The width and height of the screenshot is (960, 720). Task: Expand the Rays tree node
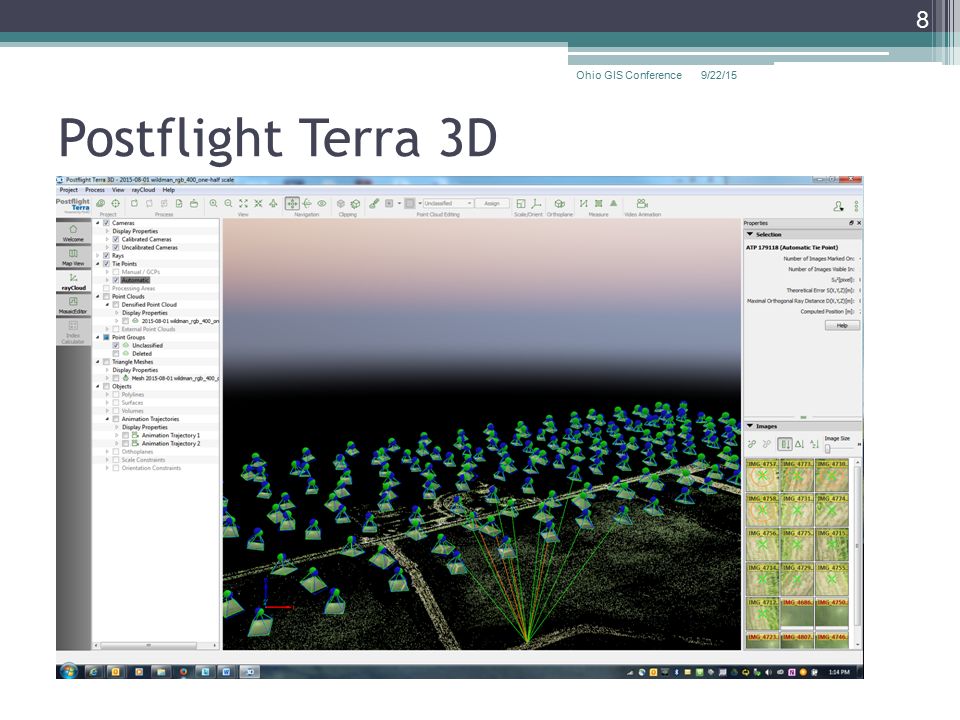[98, 255]
